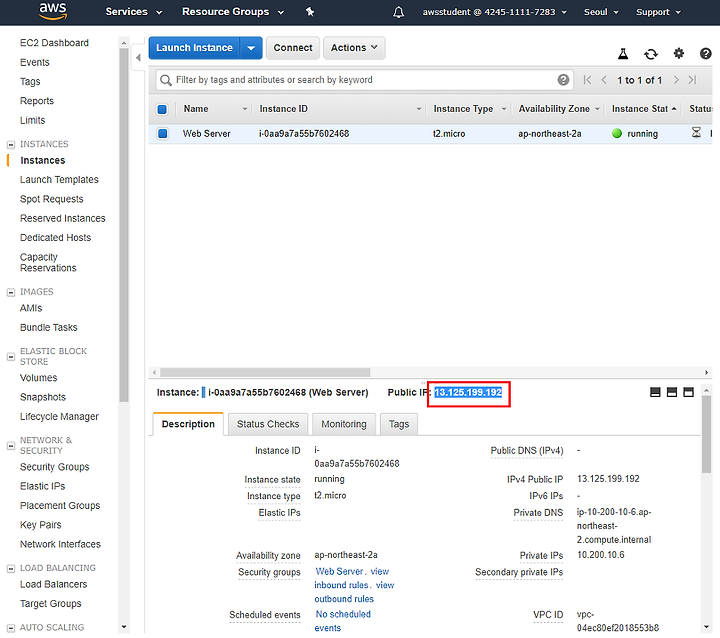Open the Actions dropdown
Screen dimensions: 720x638
pos(354,48)
